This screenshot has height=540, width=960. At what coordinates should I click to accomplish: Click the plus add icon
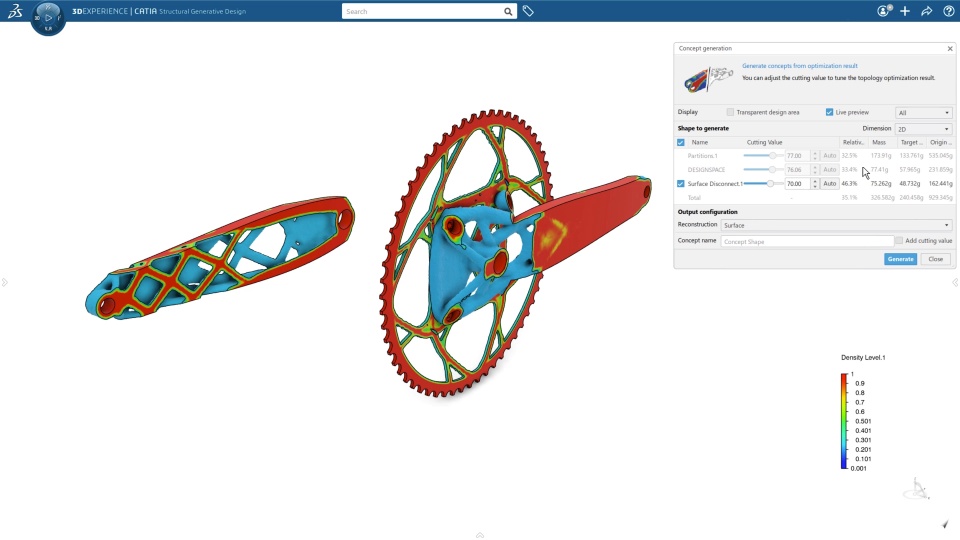[x=905, y=11]
